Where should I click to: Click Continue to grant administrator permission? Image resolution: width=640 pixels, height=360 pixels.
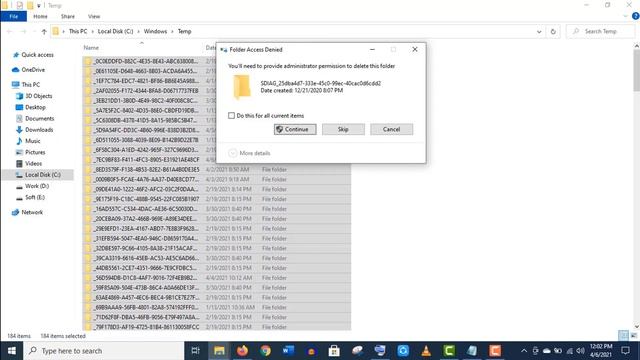pyautogui.click(x=295, y=129)
